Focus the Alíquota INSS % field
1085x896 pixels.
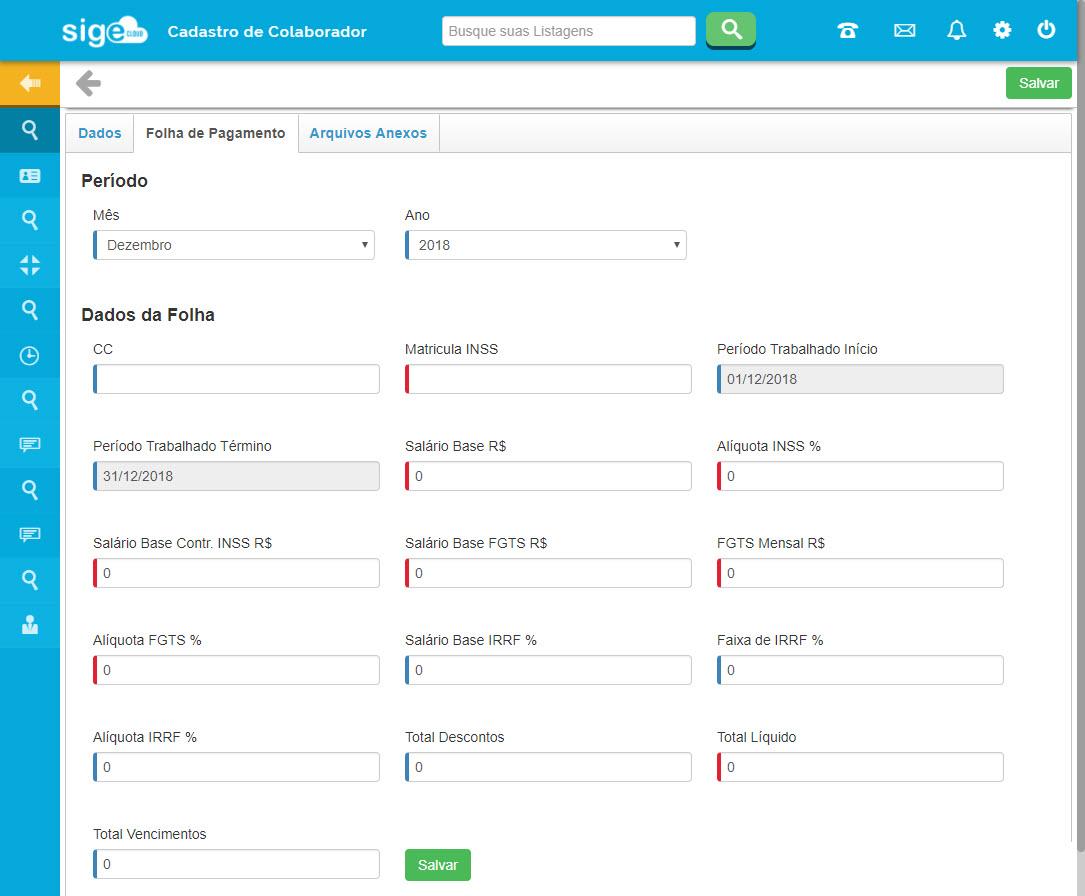tap(860, 476)
